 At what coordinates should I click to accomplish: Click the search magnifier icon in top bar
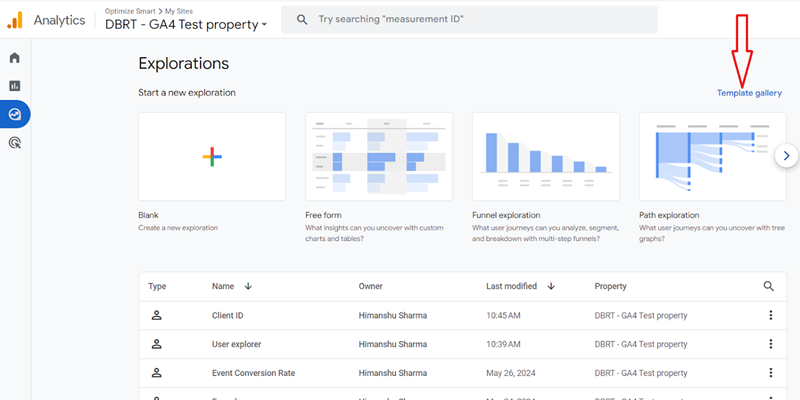tap(302, 20)
